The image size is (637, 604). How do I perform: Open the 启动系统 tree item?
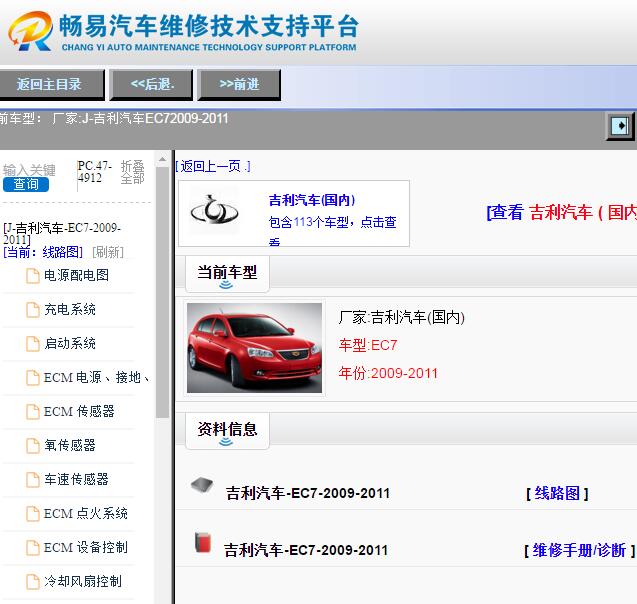pos(70,344)
